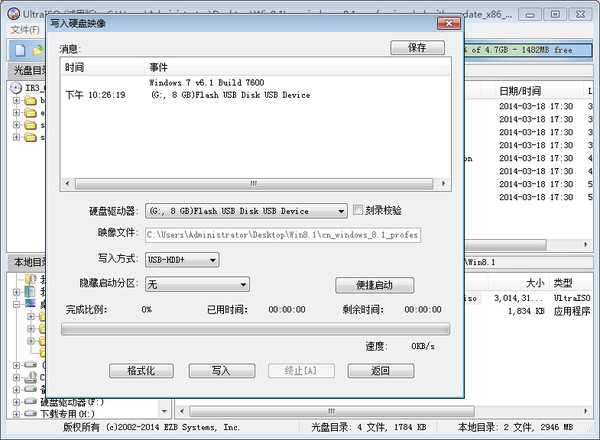Select the 3,014,31... UltraISO file row
Image resolution: width=600 pixels, height=440 pixels.
pos(528,298)
